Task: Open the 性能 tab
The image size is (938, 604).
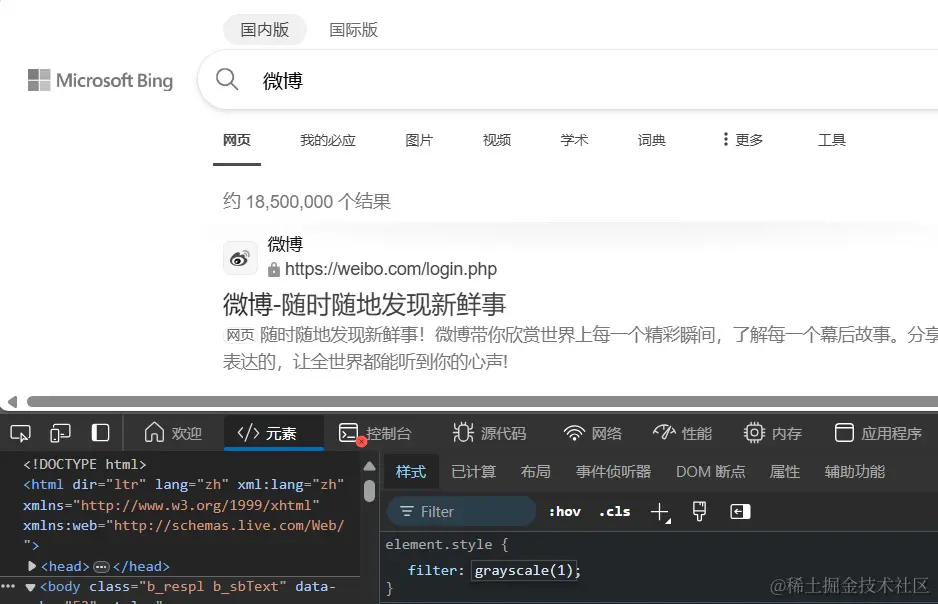Action: (x=683, y=433)
